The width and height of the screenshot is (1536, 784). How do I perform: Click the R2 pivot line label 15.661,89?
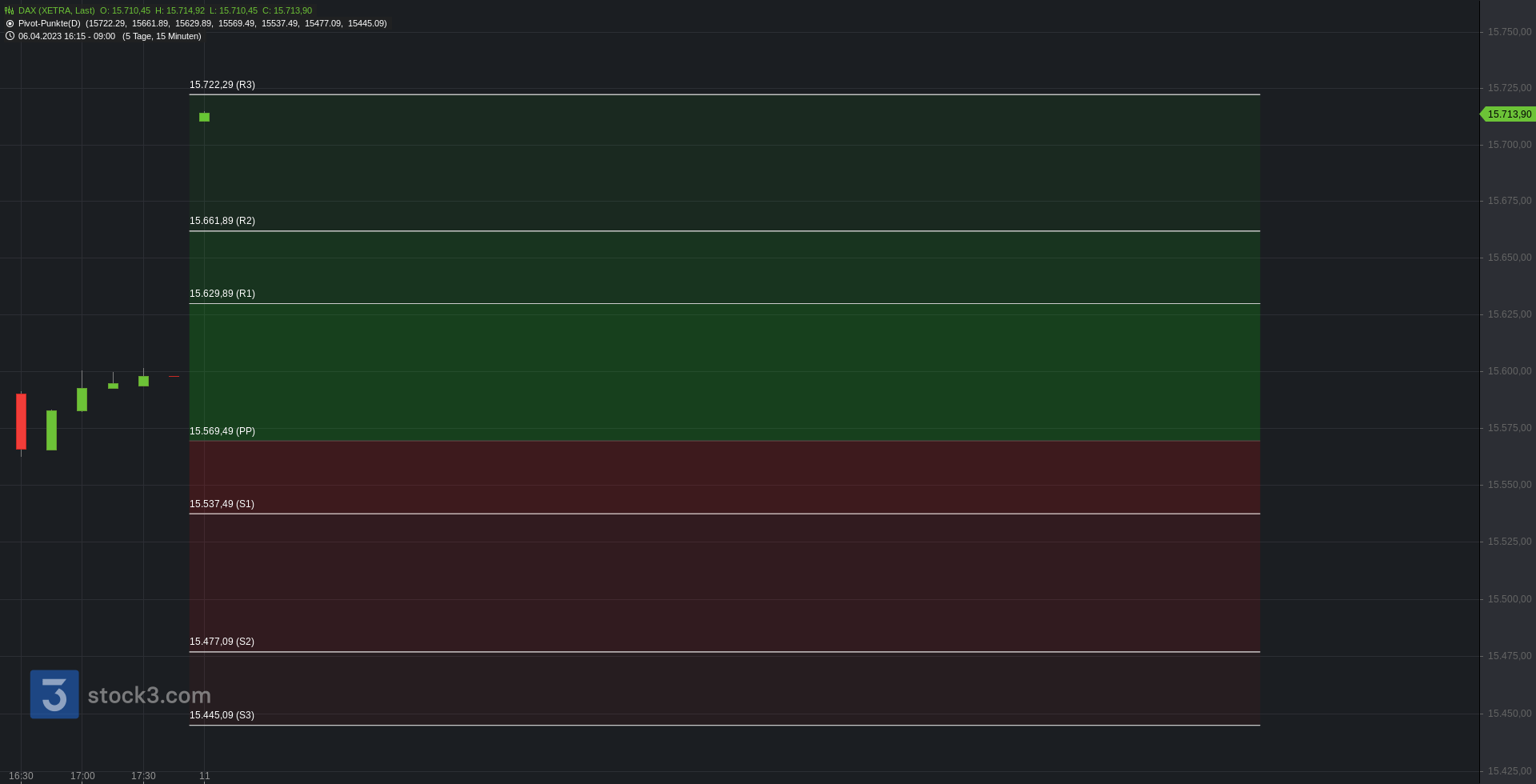222,221
